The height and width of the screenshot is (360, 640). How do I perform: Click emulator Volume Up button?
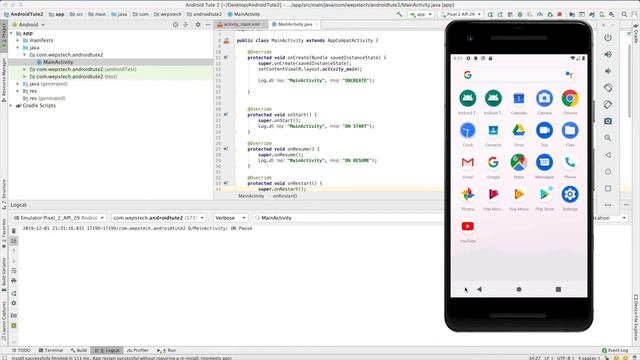608,54
